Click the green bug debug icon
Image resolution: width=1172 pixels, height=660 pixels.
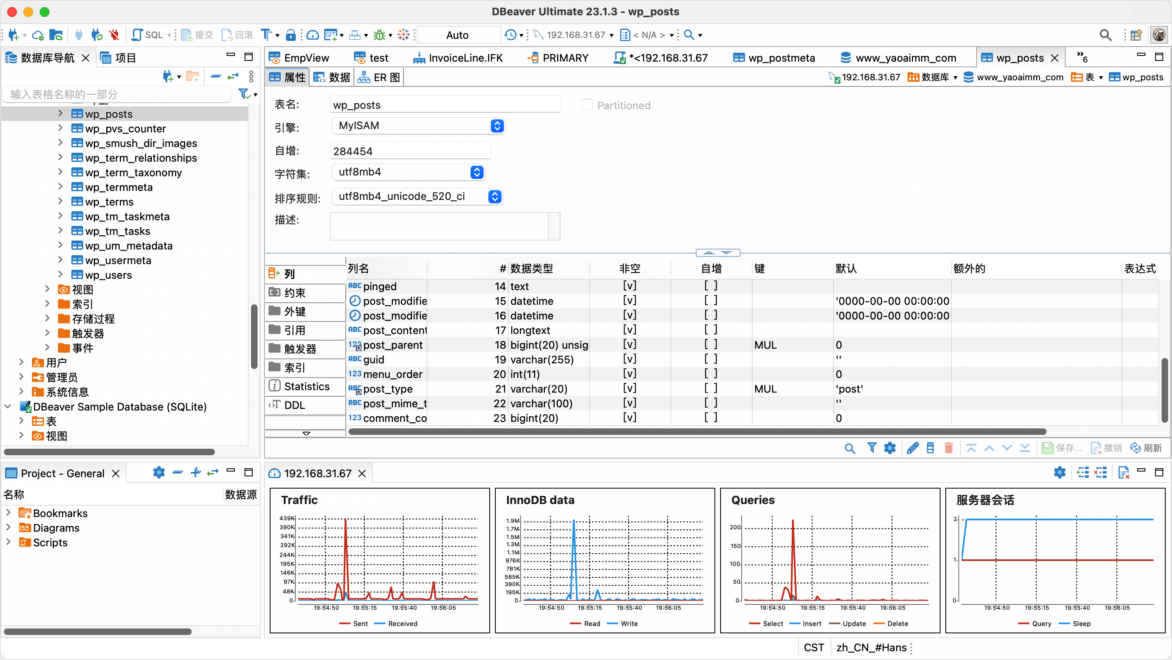tap(379, 35)
